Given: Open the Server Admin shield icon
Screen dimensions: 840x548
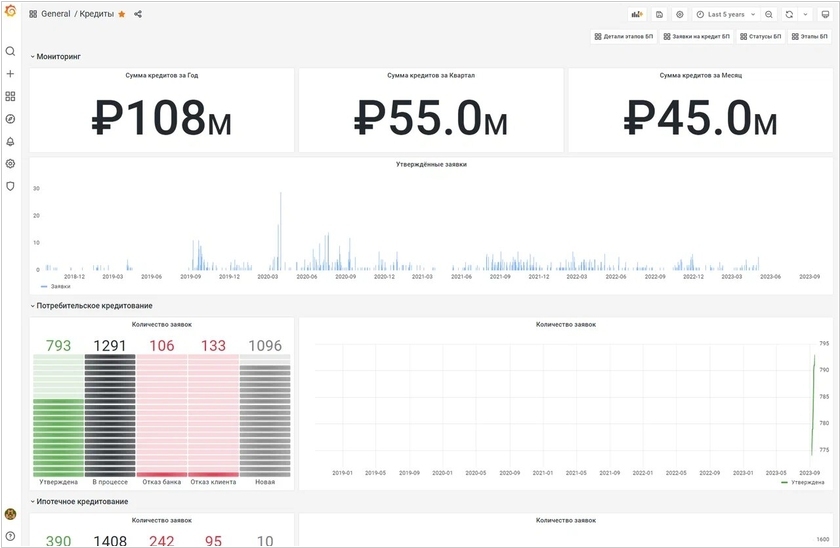Looking at the screenshot, I should (11, 186).
